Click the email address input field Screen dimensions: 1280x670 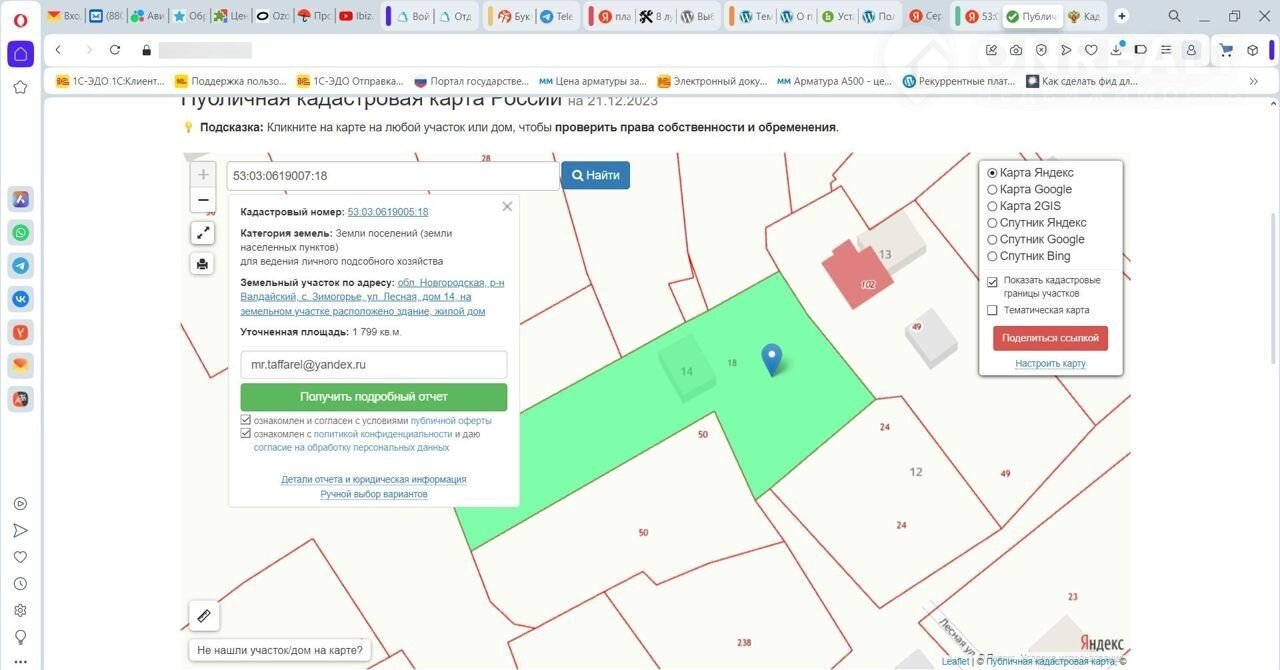point(373,365)
